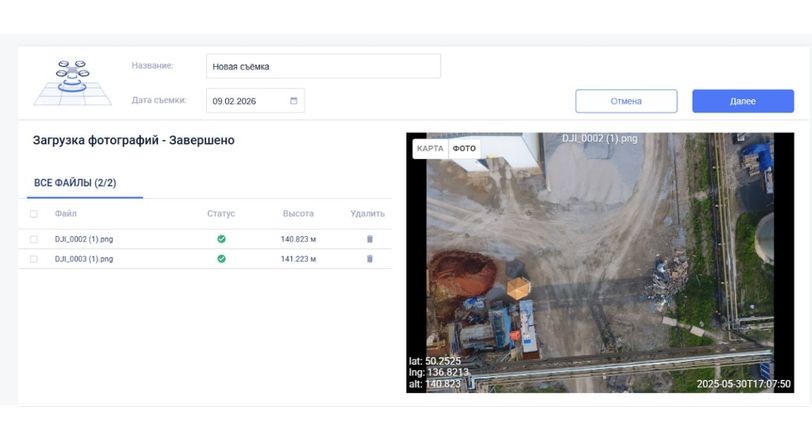Click trash icon for DJI_0003 (1).png
This screenshot has height=440, width=812.
click(369, 258)
